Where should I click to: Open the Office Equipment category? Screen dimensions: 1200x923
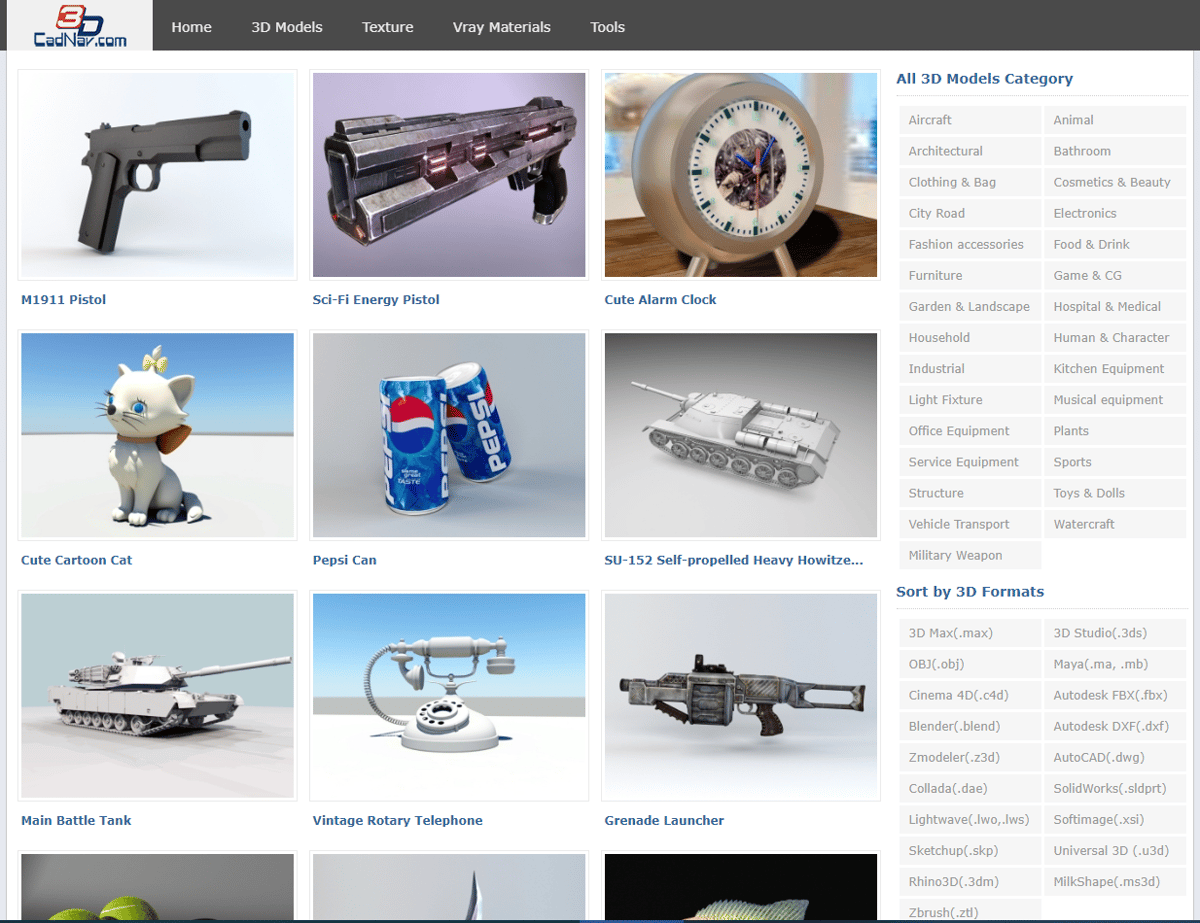pyautogui.click(x=970, y=431)
